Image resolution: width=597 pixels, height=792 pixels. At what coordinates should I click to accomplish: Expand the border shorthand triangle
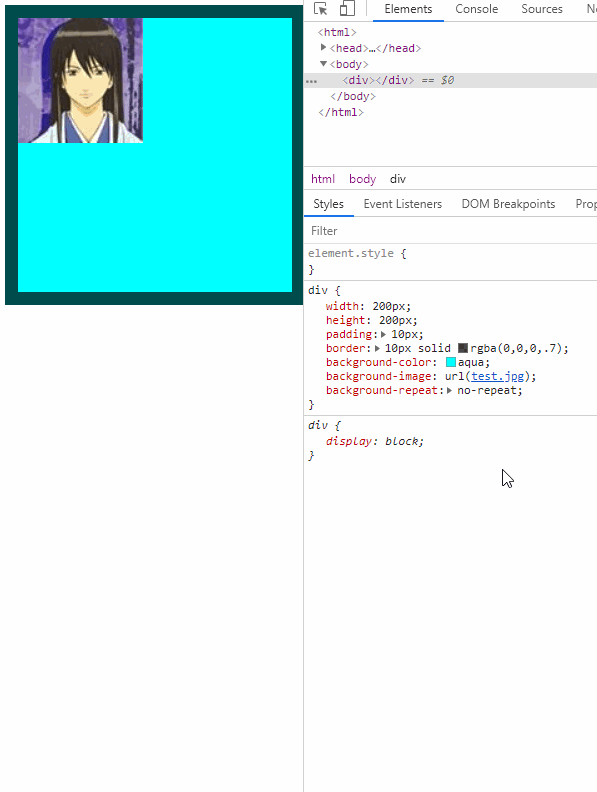point(377,349)
